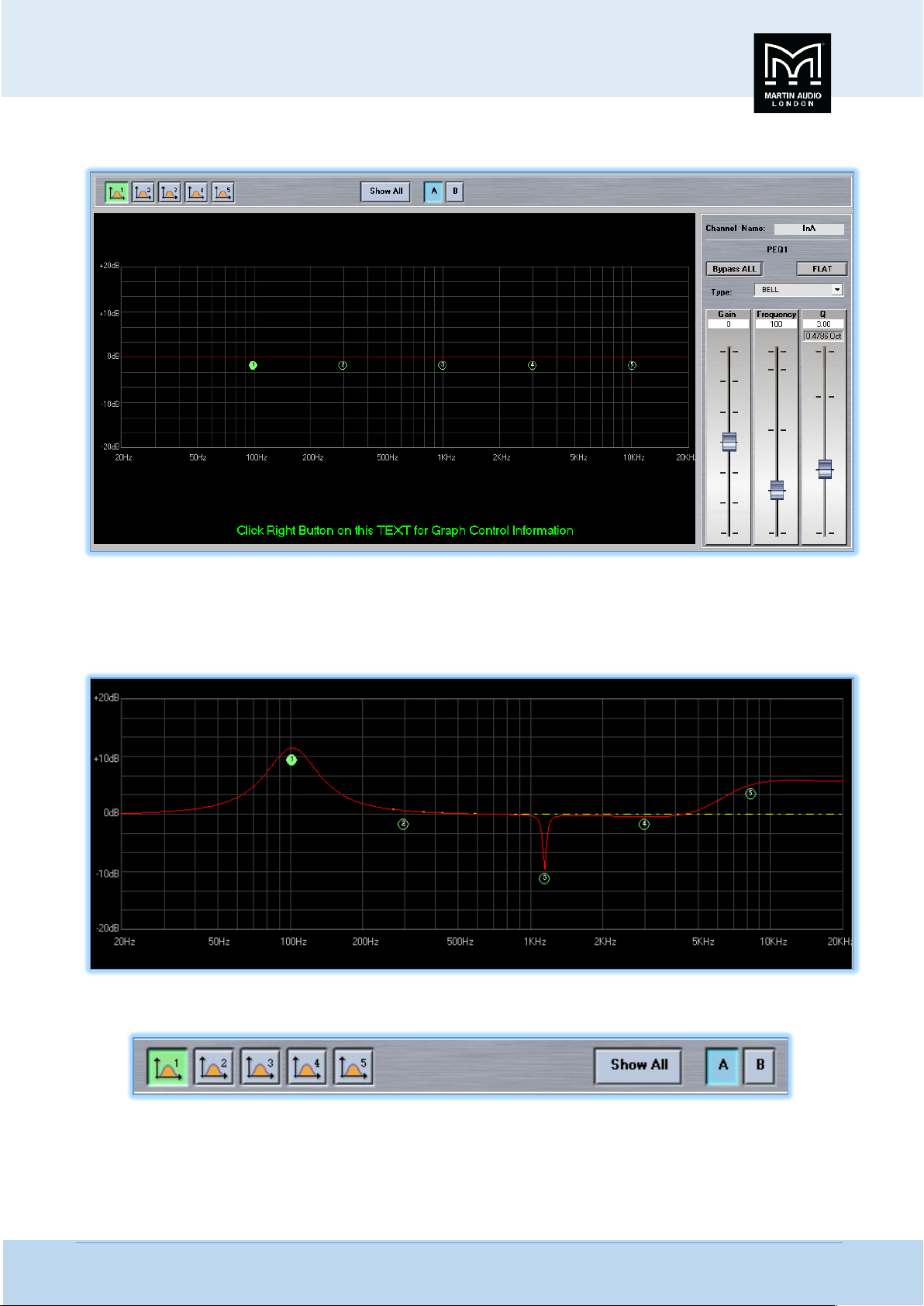The width and height of the screenshot is (924, 1306).
Task: Click the Frequency slider handle
Action: click(x=776, y=490)
